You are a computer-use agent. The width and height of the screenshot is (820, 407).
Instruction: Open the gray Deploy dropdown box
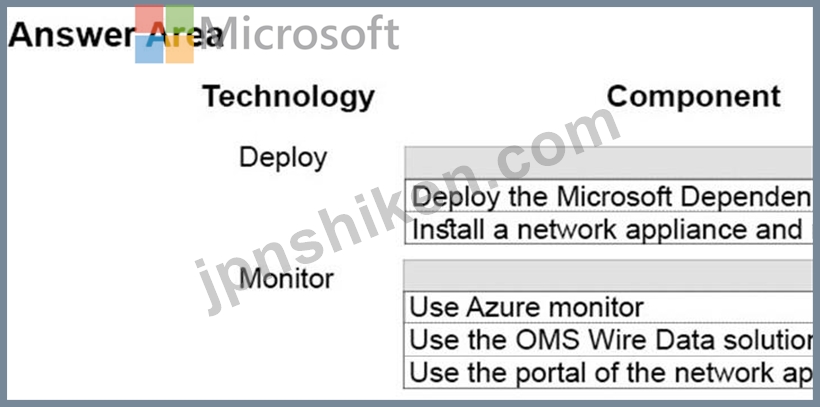pyautogui.click(x=609, y=163)
